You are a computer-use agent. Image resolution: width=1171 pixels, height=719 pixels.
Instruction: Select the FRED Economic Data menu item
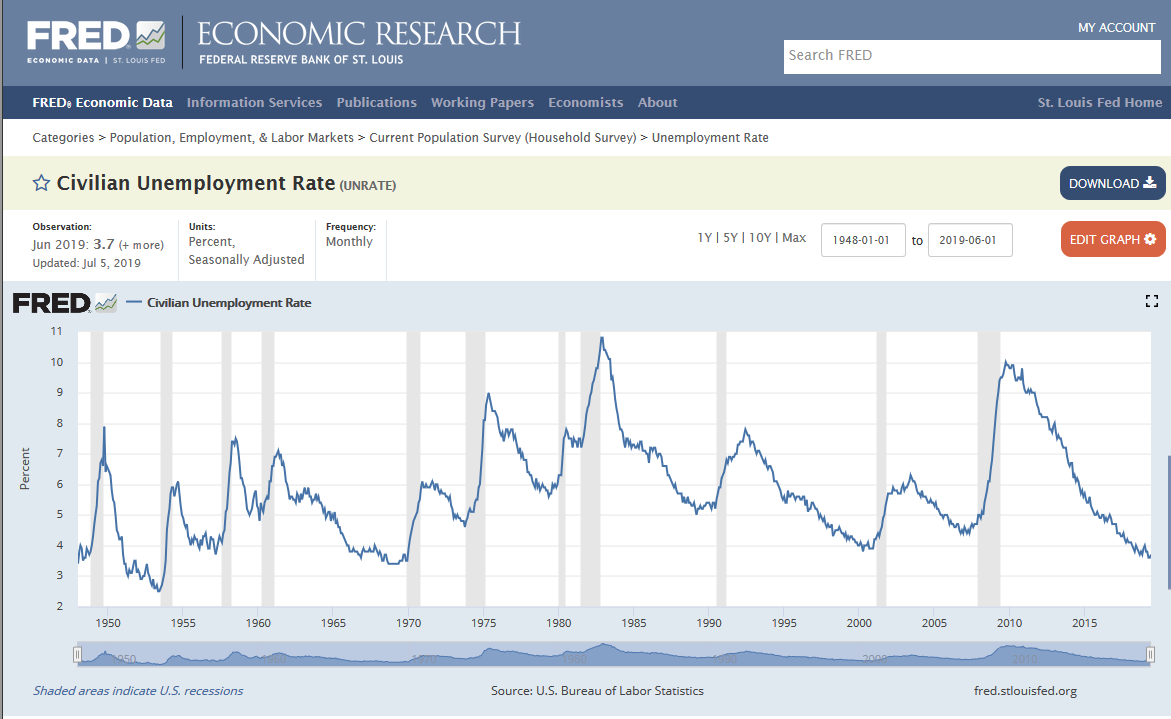[102, 102]
